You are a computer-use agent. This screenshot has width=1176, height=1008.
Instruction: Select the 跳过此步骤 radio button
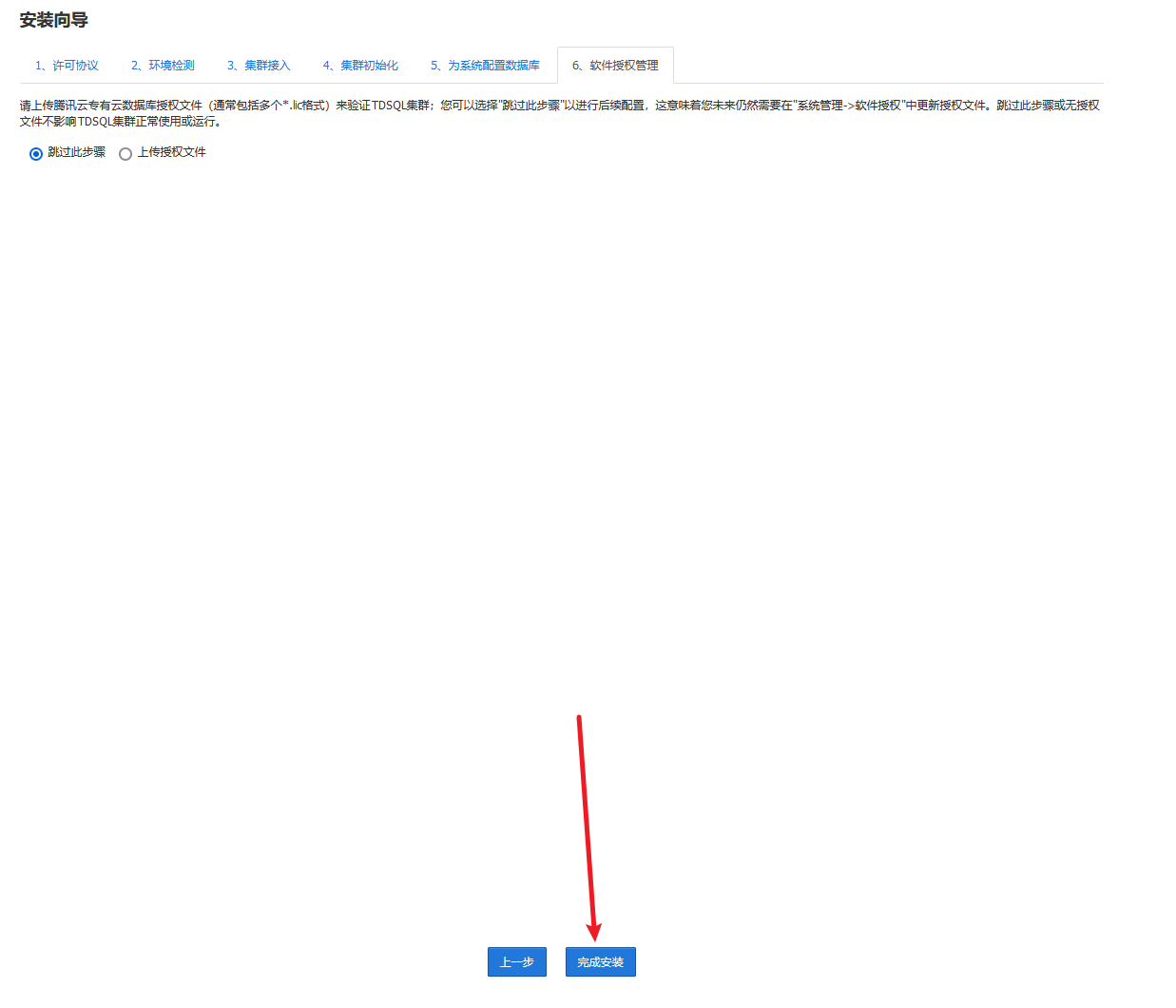click(x=36, y=154)
